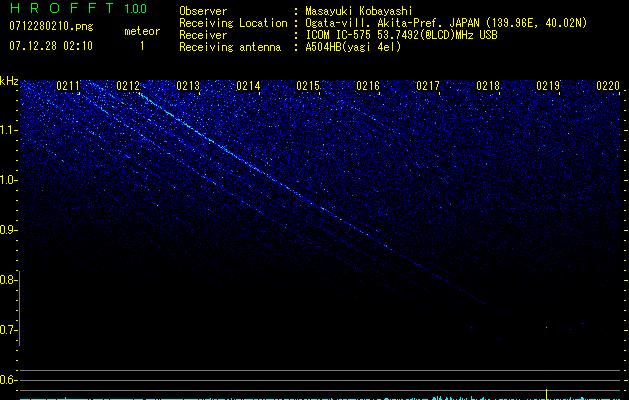Image resolution: width=629 pixels, height=400 pixels.
Task: Click the 0213 time marker
Action: pyautogui.click(x=188, y=86)
